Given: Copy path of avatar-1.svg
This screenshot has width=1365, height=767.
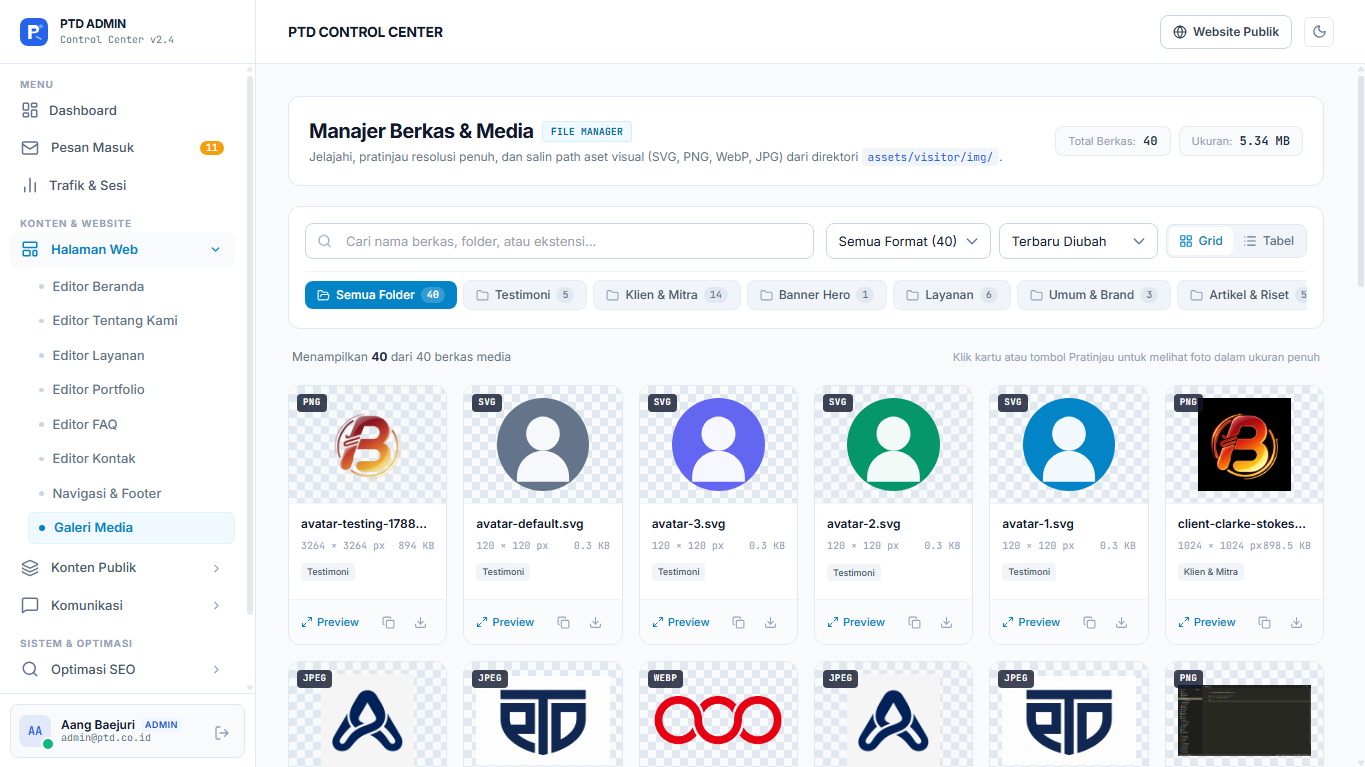Looking at the screenshot, I should 1089,622.
